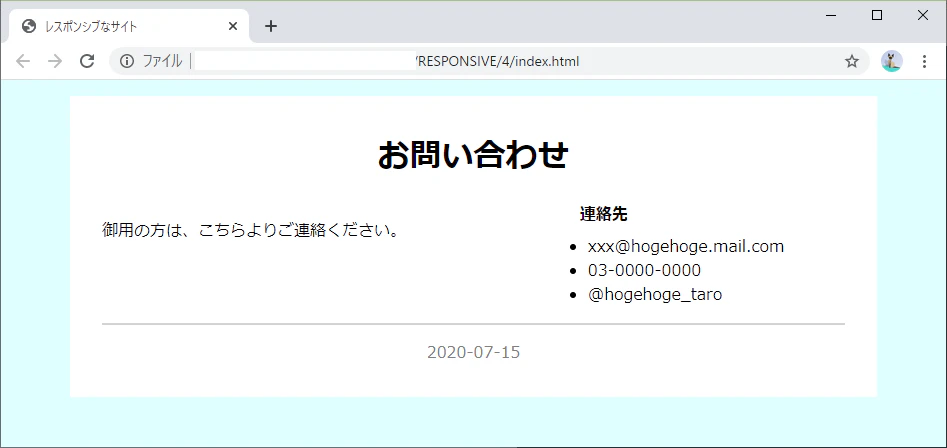Click the ファイル label in the address bar
Screen dimensions: 947x448
point(162,61)
